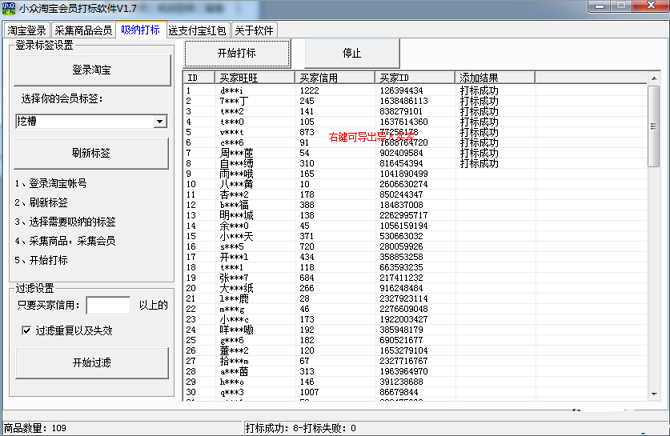The width and height of the screenshot is (670, 436).
Task: Select row with buyer ID 2606630274
Action: point(415,184)
